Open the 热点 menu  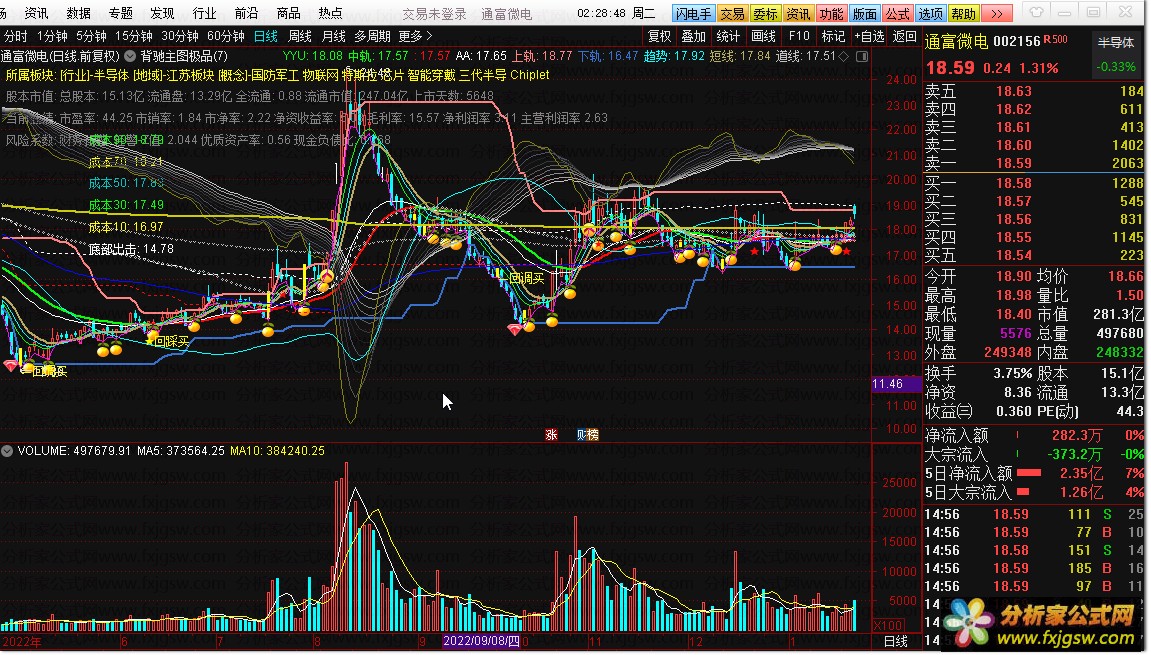coord(330,13)
